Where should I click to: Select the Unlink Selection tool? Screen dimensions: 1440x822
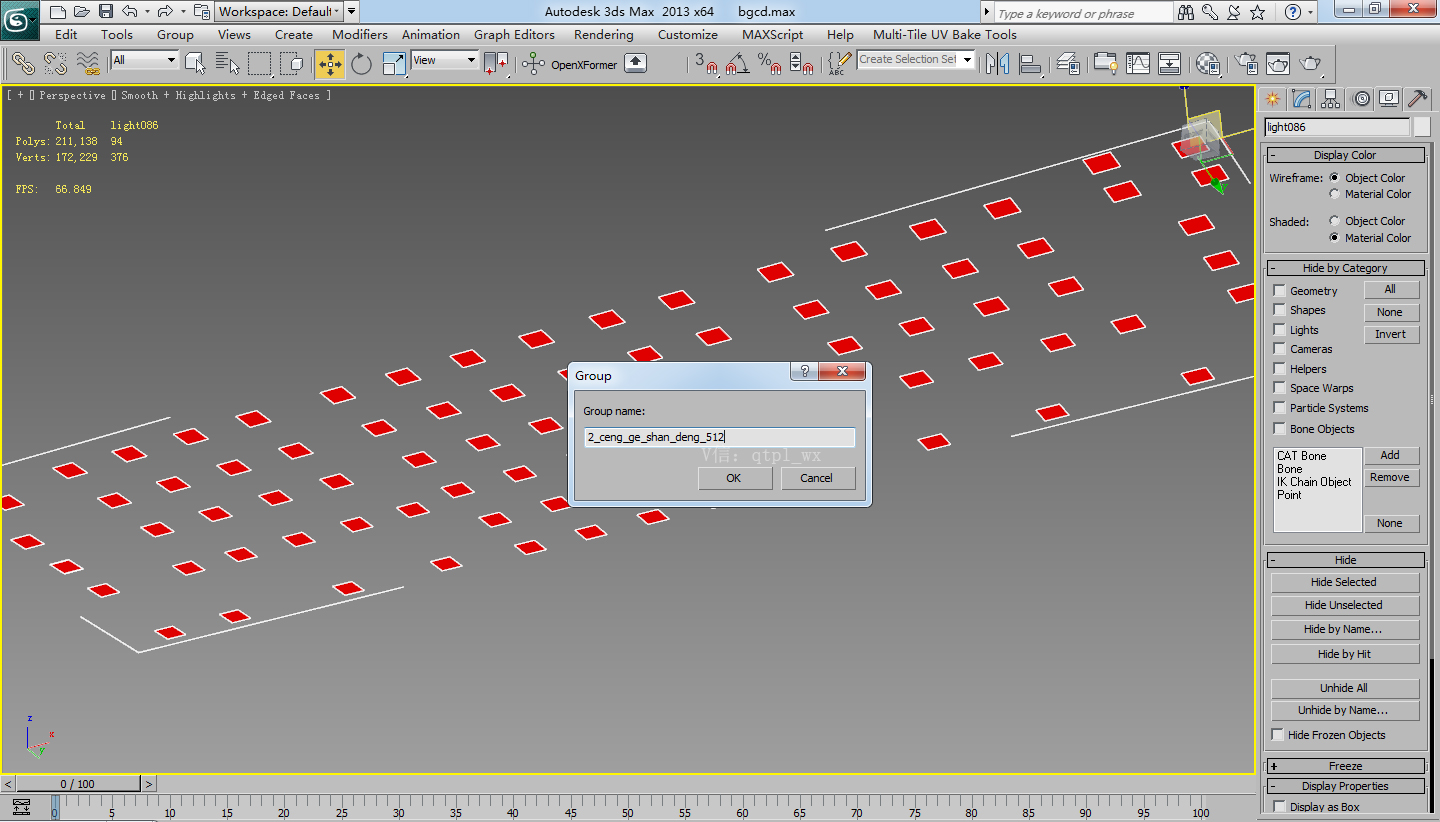tap(55, 64)
